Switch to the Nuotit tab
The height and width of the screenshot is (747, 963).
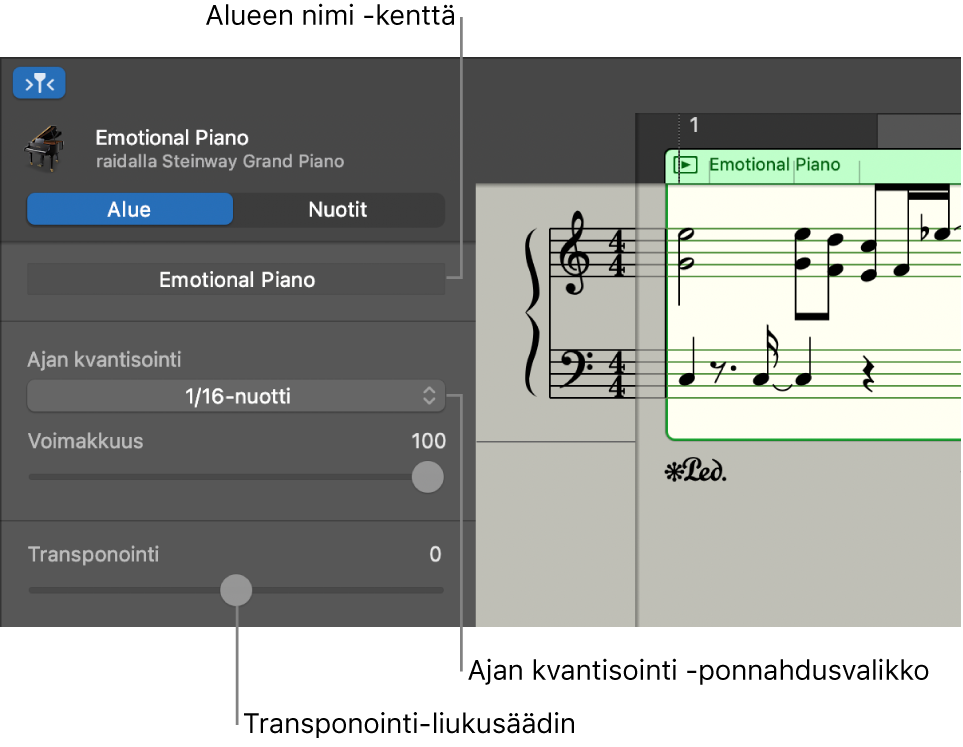click(x=338, y=209)
